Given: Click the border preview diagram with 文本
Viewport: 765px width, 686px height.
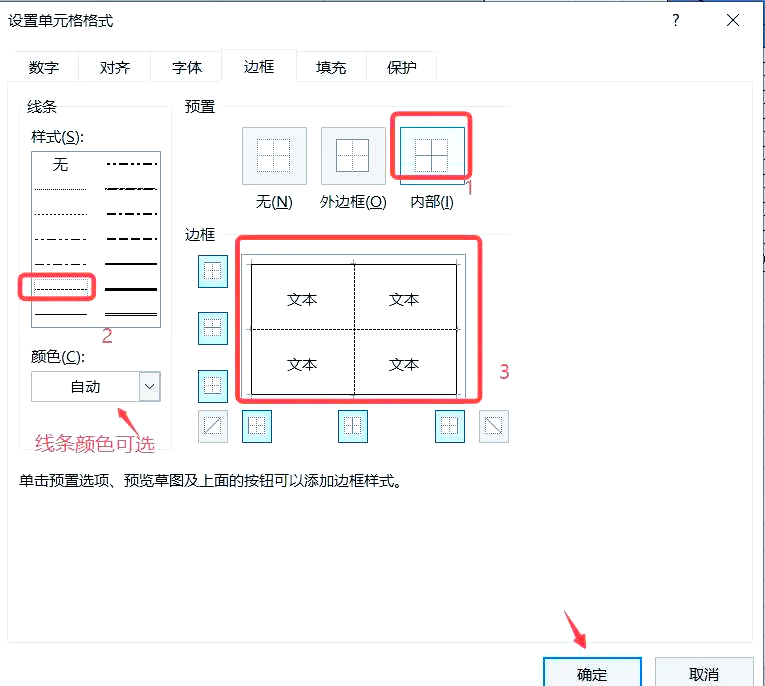Looking at the screenshot, I should coord(354,327).
